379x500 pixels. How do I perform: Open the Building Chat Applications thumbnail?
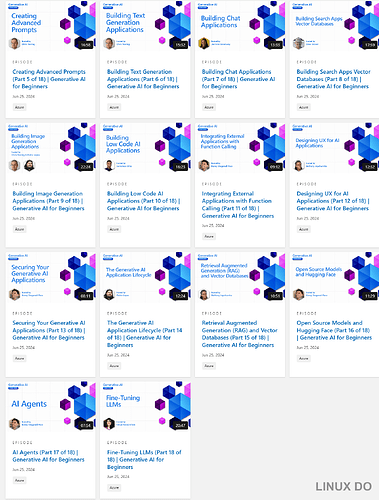240,25
